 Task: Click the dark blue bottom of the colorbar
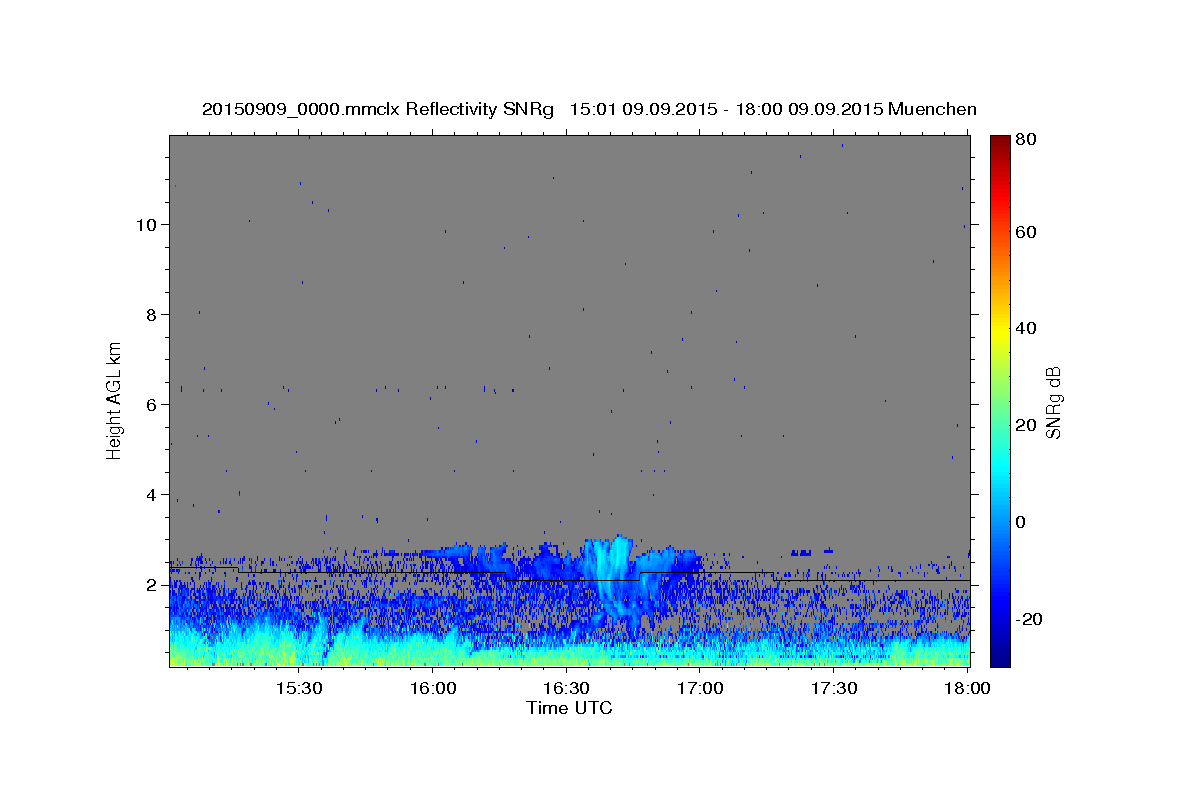click(x=1000, y=655)
